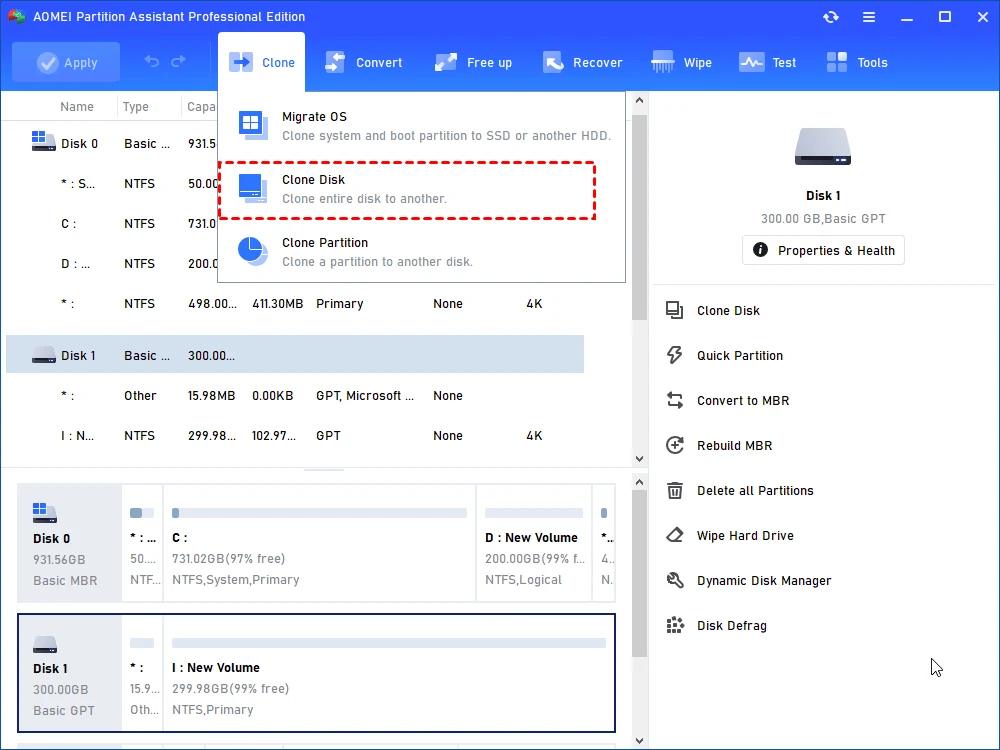Click scroll-up arrow of partition list
The image size is (1000, 750).
click(639, 101)
